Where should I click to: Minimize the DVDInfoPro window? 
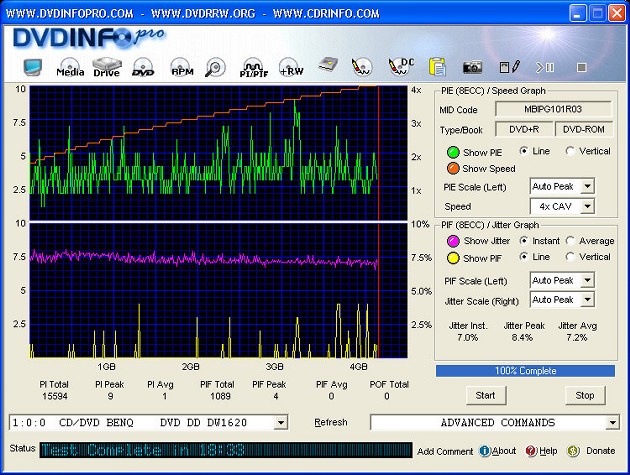tap(578, 14)
